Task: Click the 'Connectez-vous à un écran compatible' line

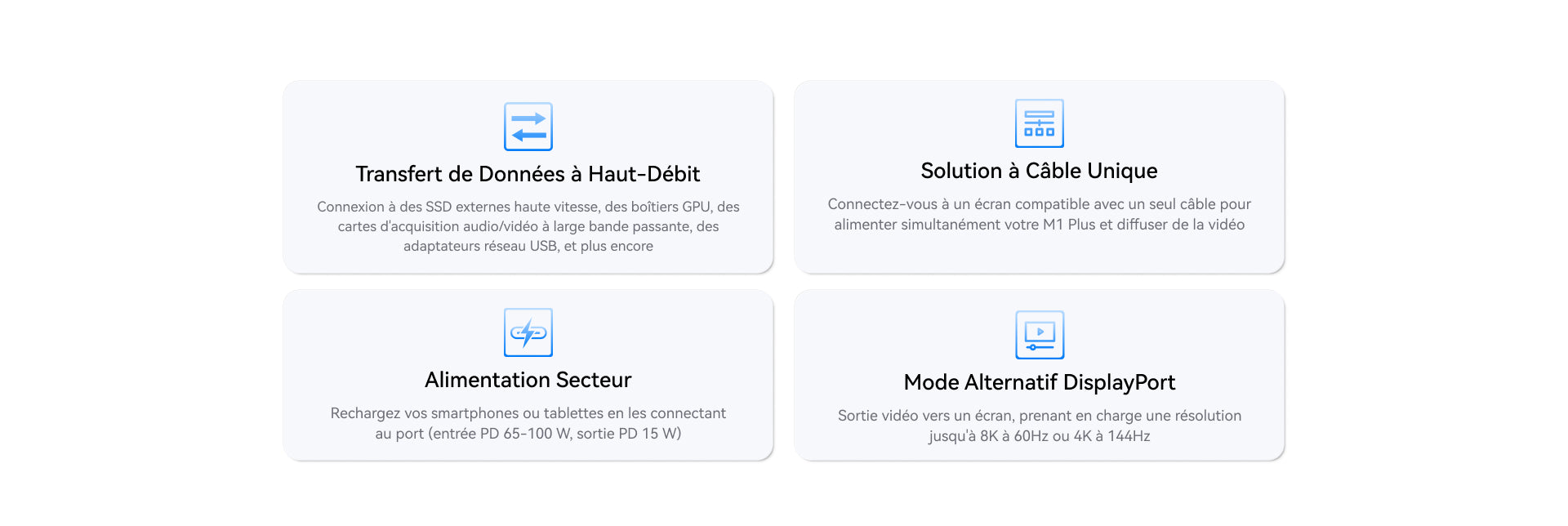Action: (1039, 204)
